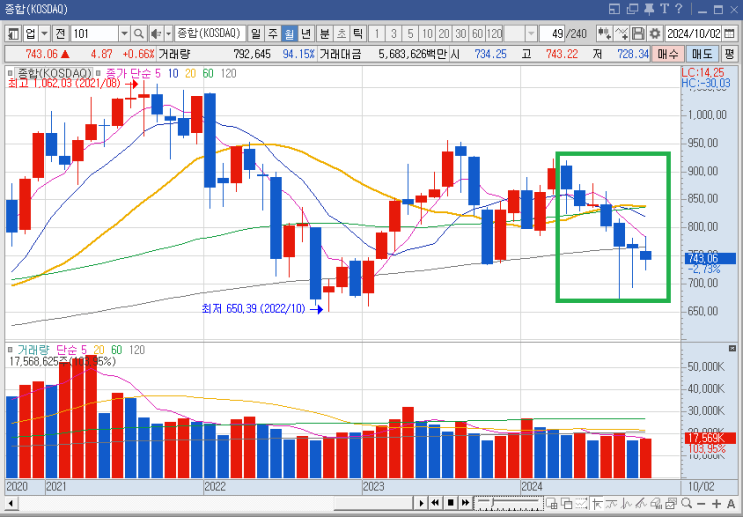Open the chart settings gear icon

click(x=655, y=34)
